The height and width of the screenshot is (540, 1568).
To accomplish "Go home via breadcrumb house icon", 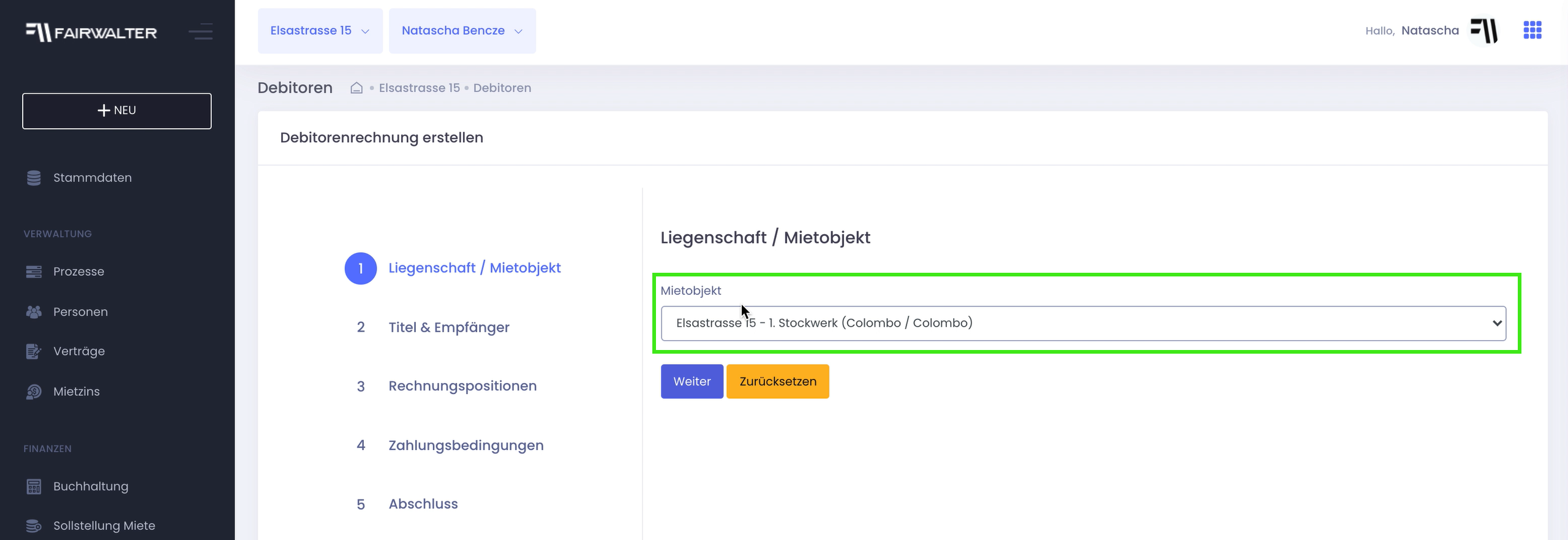I will (x=356, y=88).
